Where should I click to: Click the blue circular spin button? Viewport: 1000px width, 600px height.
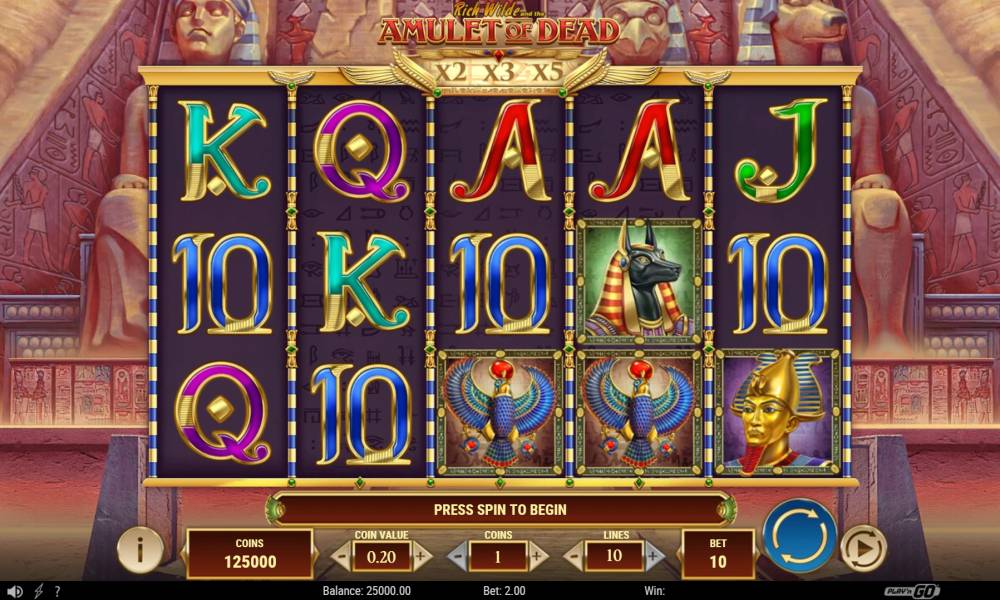799,536
